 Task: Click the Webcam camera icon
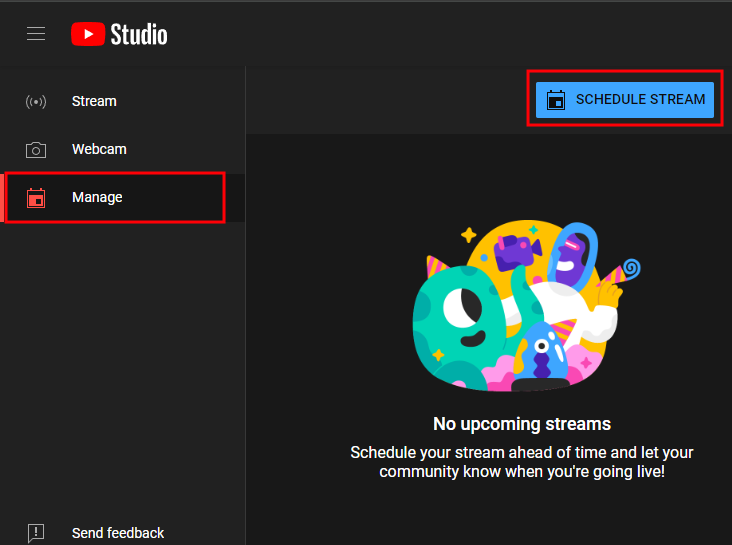tap(36, 150)
